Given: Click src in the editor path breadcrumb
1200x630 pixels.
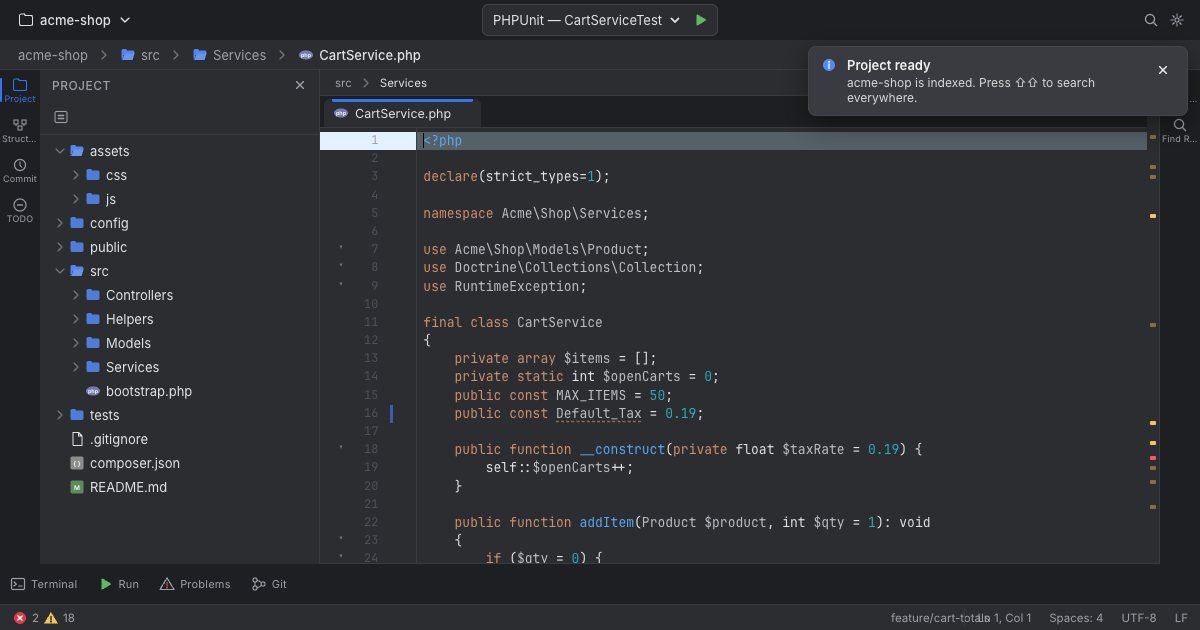Looking at the screenshot, I should click(x=343, y=83).
